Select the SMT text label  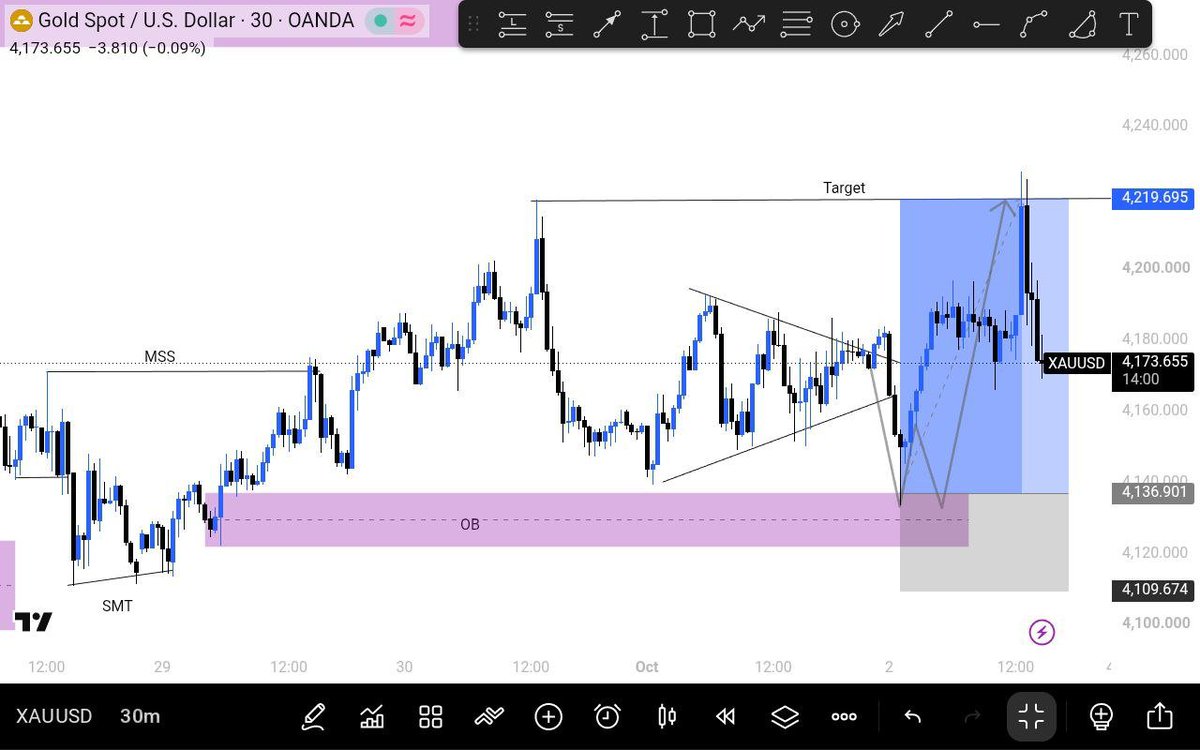117,605
